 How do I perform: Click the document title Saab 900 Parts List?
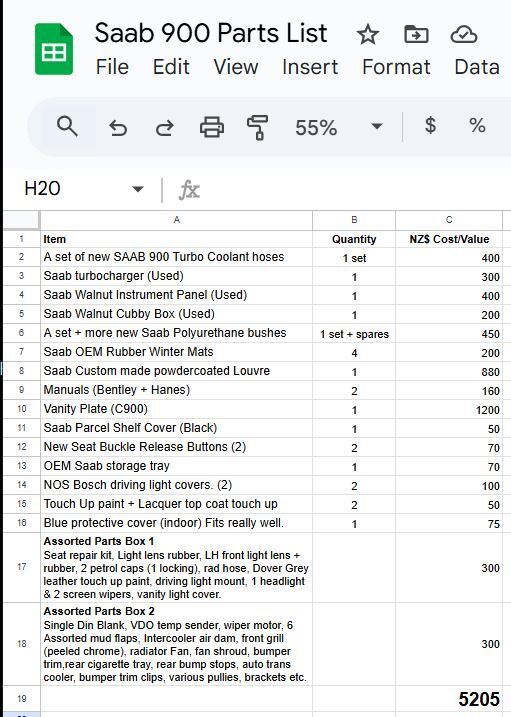point(211,33)
